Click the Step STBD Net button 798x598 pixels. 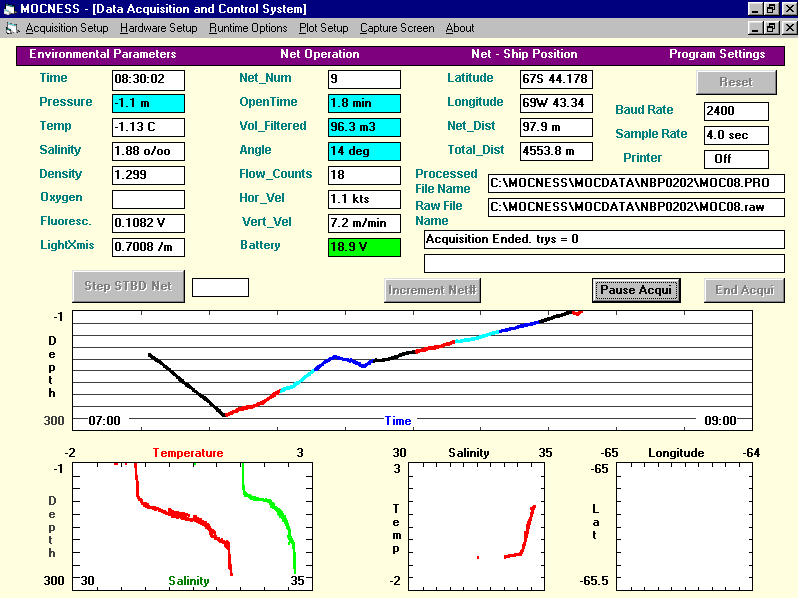pos(128,287)
